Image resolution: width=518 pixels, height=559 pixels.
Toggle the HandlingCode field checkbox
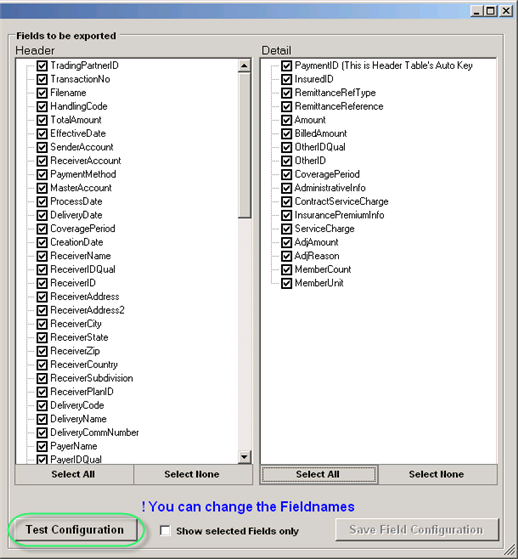tap(42, 106)
